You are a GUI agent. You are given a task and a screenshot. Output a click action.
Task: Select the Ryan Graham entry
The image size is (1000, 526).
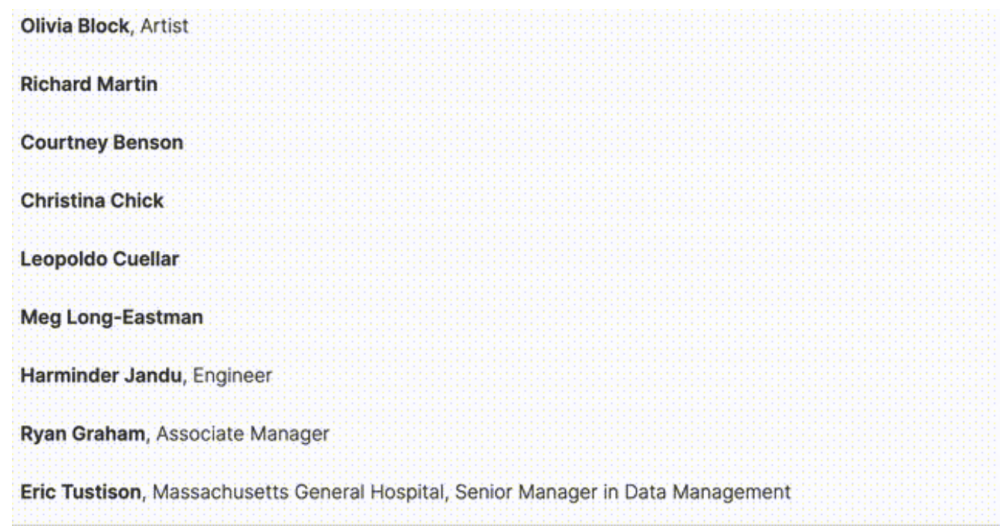83,434
